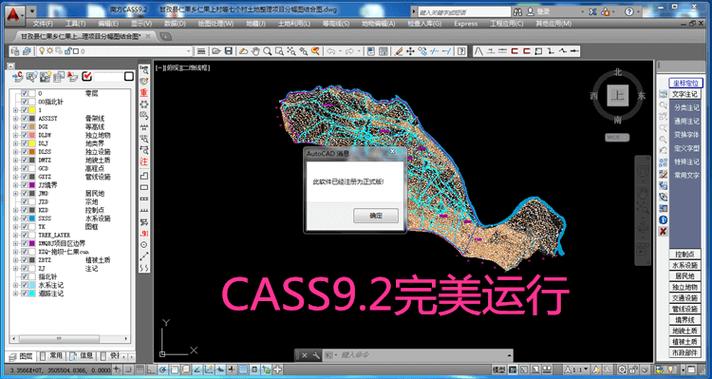This screenshot has width=712, height=379.
Task: Click the 水系设施 button in right panel
Action: (x=685, y=265)
